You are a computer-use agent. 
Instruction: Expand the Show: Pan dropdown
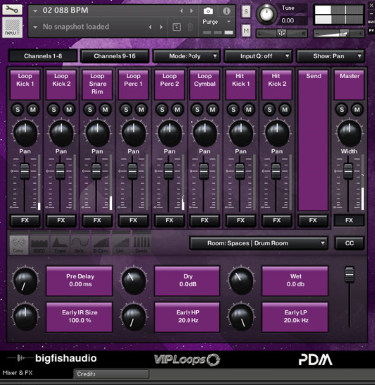(x=330, y=56)
